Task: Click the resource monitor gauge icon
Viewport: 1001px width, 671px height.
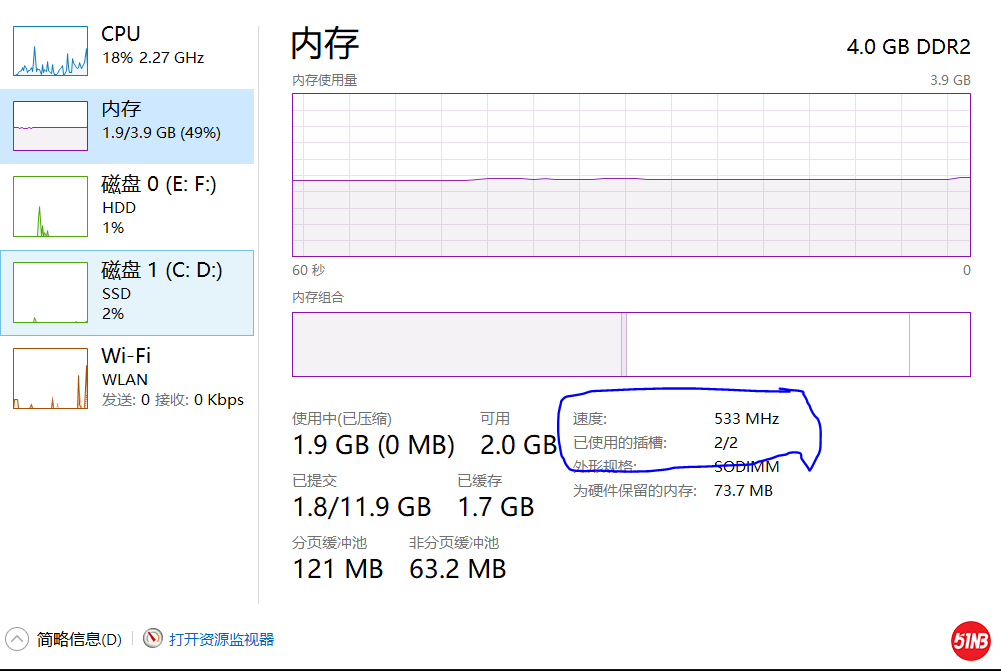Action: [153, 639]
